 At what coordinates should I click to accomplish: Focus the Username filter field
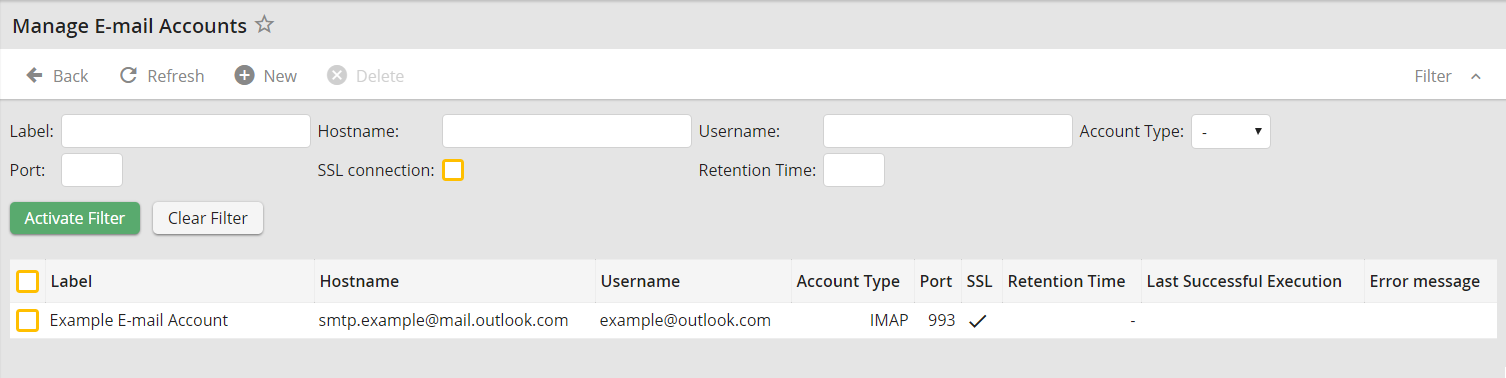(948, 131)
